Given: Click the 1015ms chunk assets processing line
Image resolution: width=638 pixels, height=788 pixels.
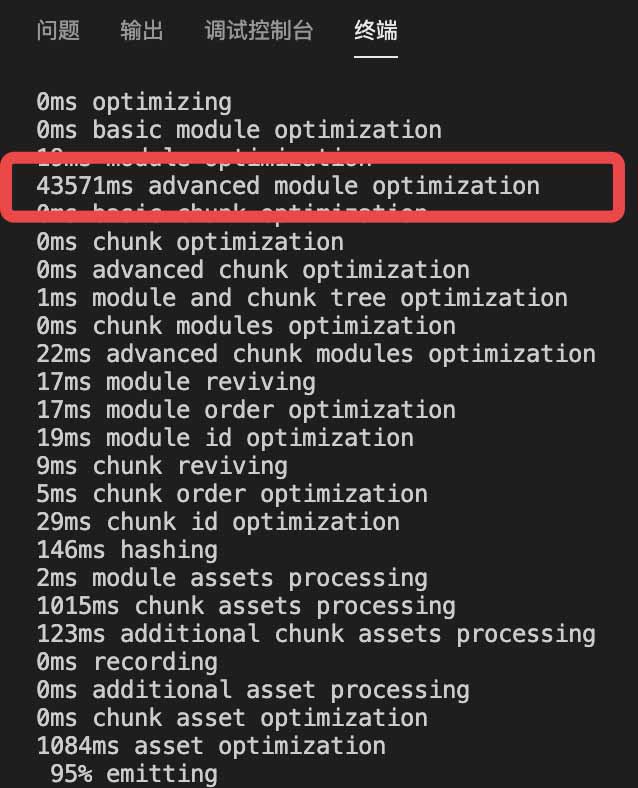Looking at the screenshot, I should 246,607.
